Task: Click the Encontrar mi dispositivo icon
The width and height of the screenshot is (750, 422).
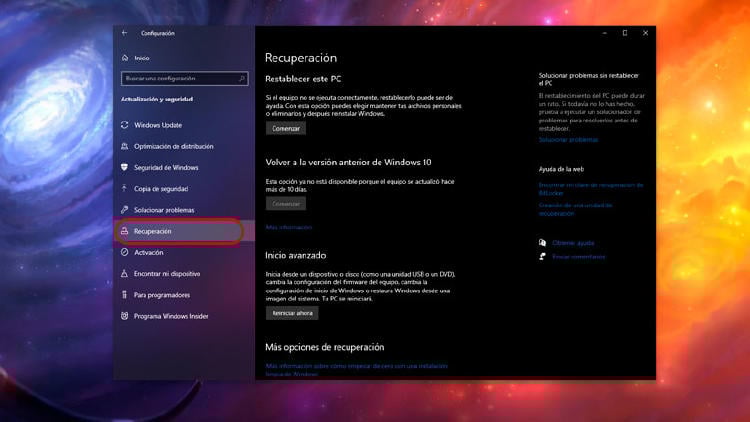Action: tap(125, 273)
